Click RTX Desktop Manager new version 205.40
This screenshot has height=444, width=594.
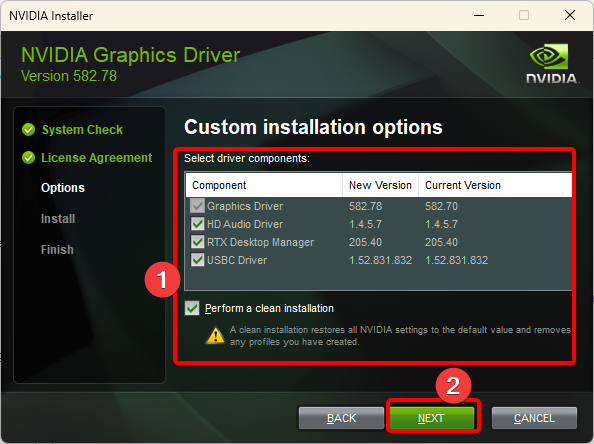365,242
